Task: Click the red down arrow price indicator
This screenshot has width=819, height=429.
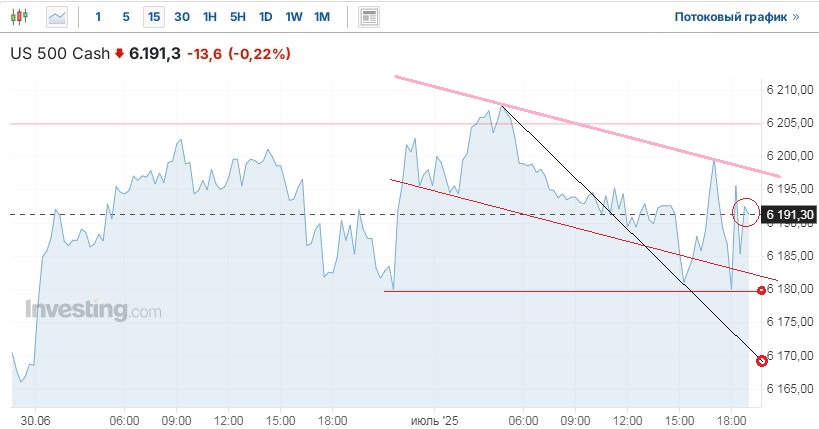Action: [118, 54]
